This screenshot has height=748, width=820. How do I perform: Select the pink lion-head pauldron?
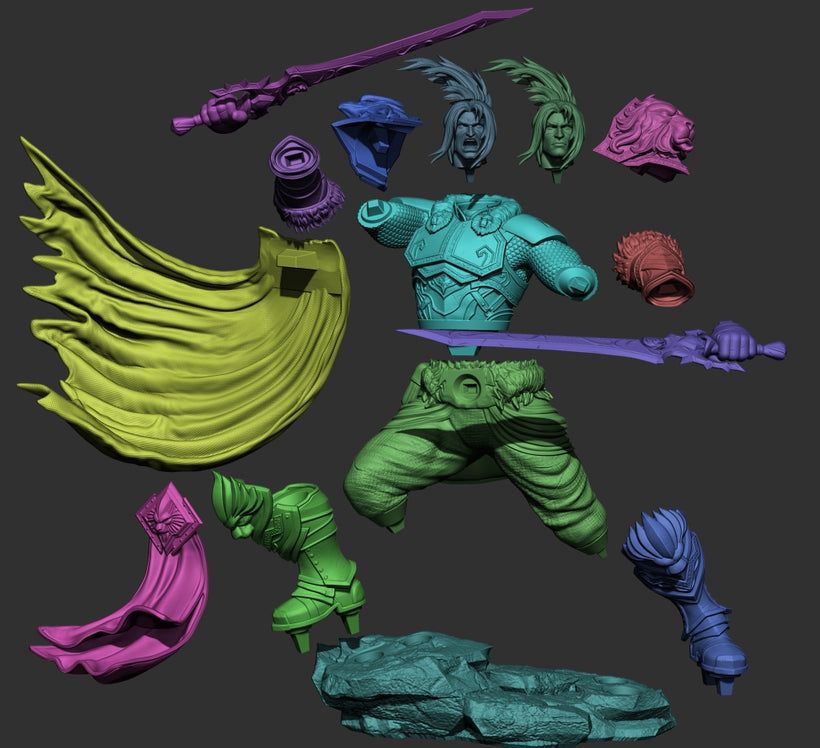click(x=647, y=138)
